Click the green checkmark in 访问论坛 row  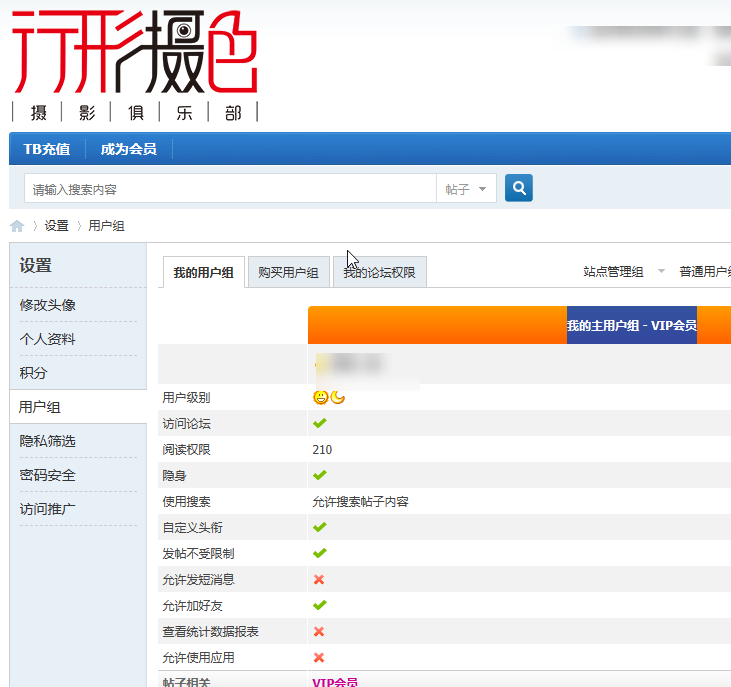tap(320, 423)
